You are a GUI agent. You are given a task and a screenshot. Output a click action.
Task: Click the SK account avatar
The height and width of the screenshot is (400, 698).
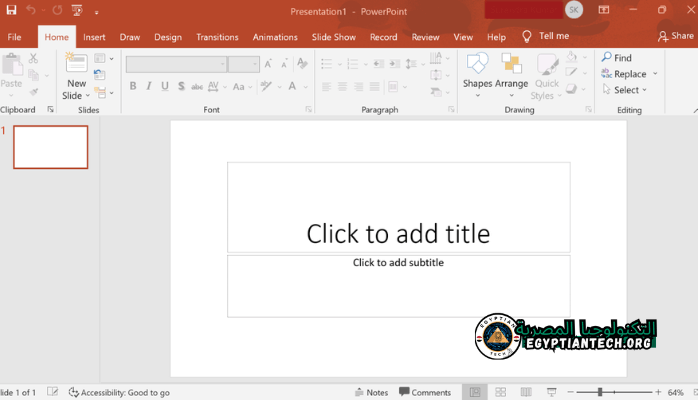click(574, 10)
